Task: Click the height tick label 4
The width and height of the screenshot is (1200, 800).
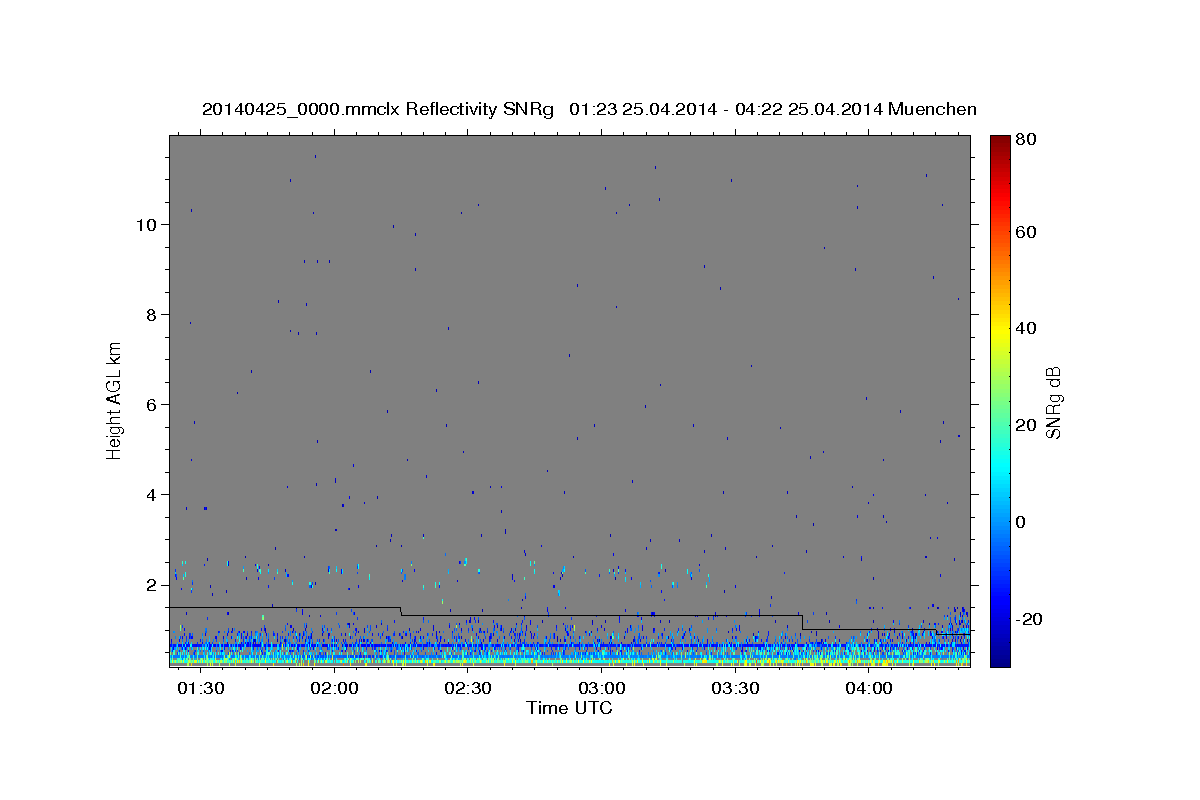Action: point(152,495)
